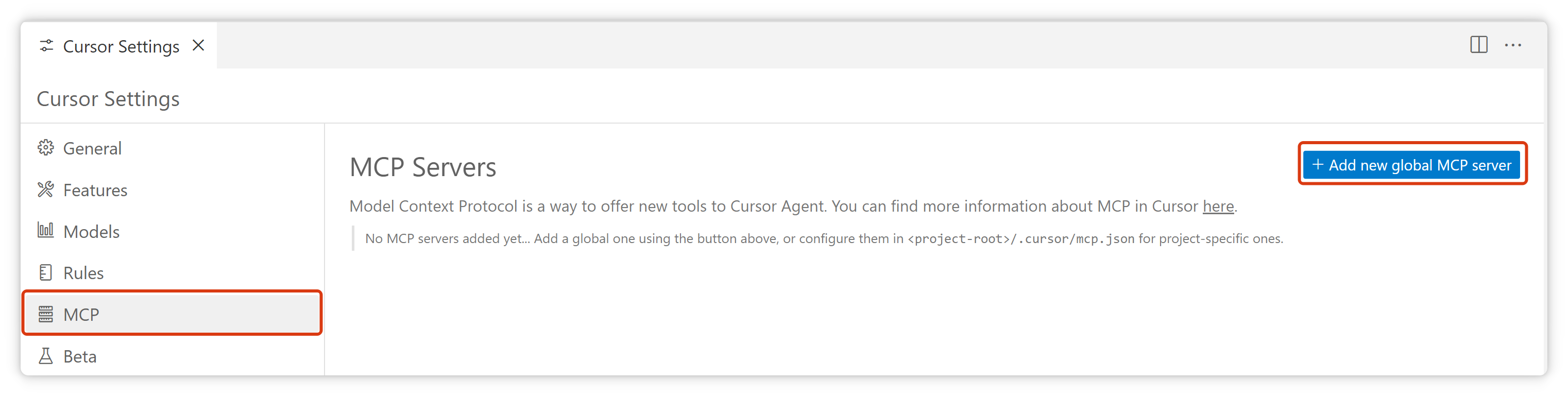The width and height of the screenshot is (1568, 396).
Task: Click the plus icon on the Add button
Action: click(1318, 164)
